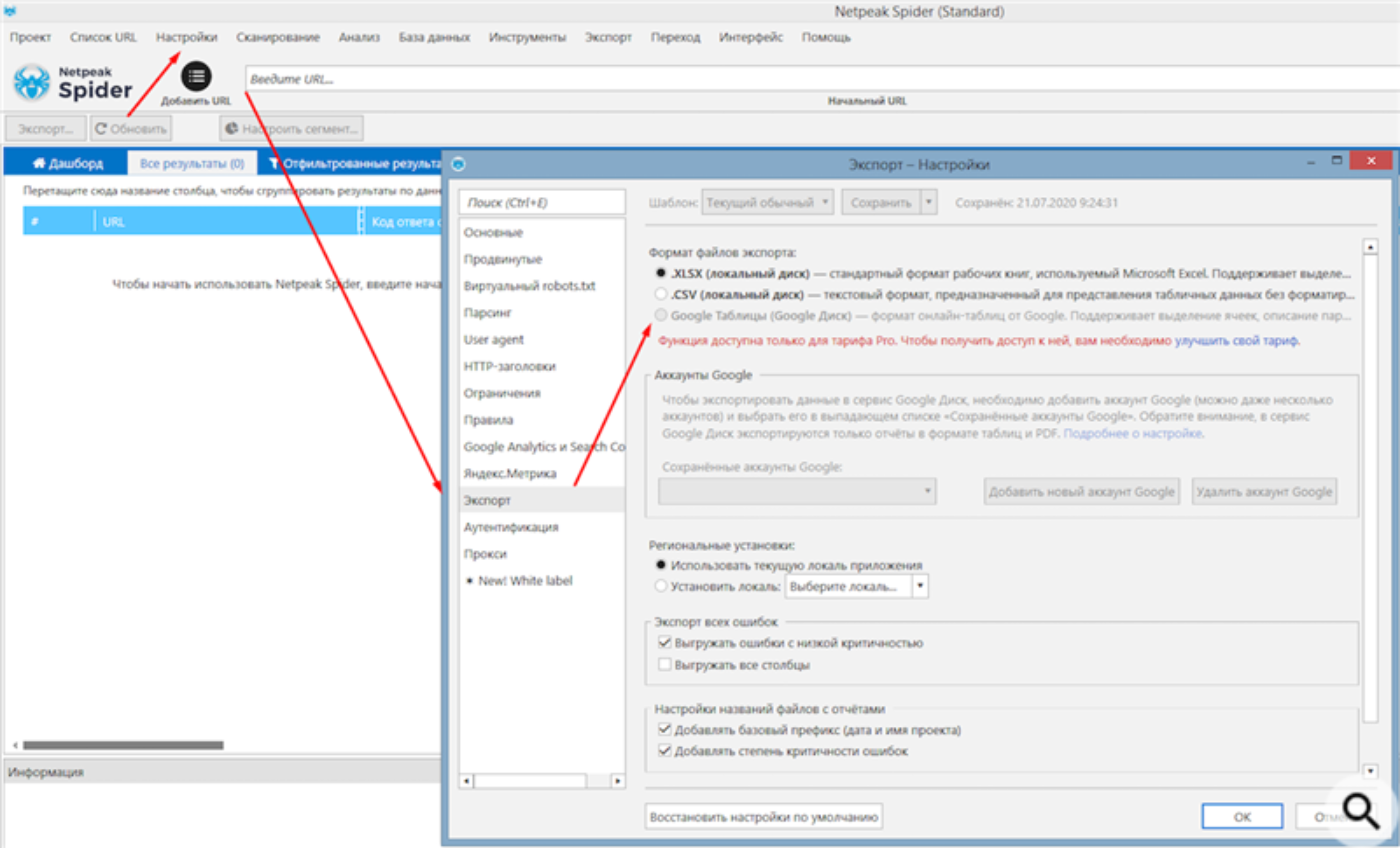The height and width of the screenshot is (848, 1400).
Task: Toggle Добавлять базовый префикс checkbox
Action: click(664, 730)
